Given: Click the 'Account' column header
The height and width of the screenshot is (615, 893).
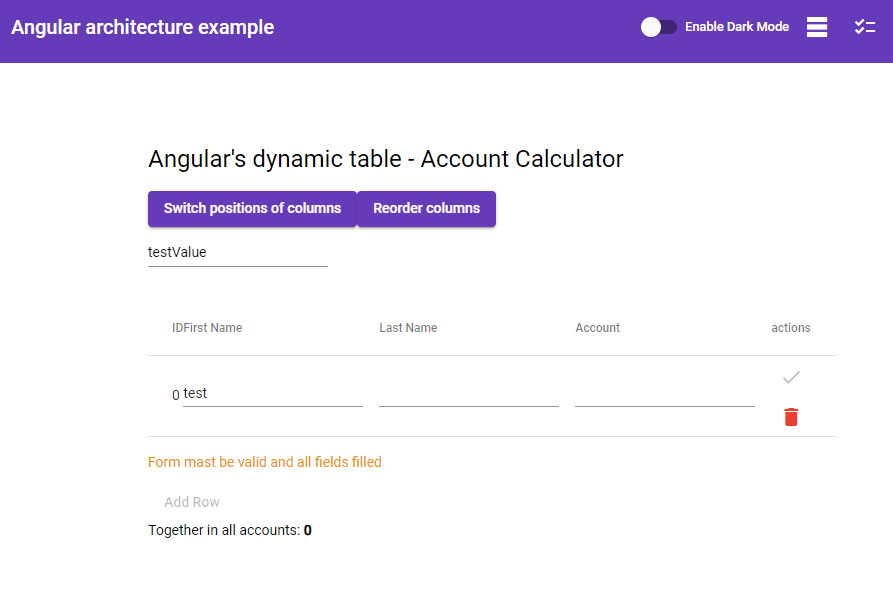Looking at the screenshot, I should [x=597, y=328].
